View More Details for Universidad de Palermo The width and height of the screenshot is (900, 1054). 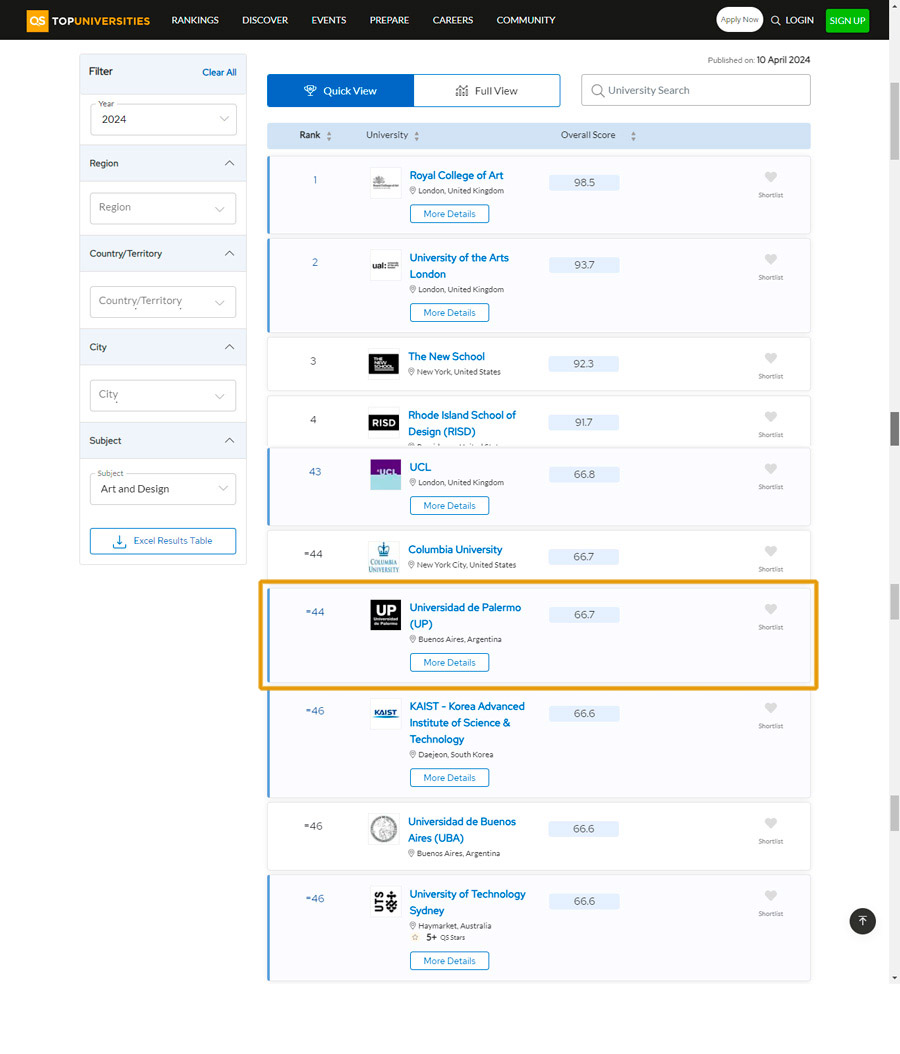tap(450, 662)
